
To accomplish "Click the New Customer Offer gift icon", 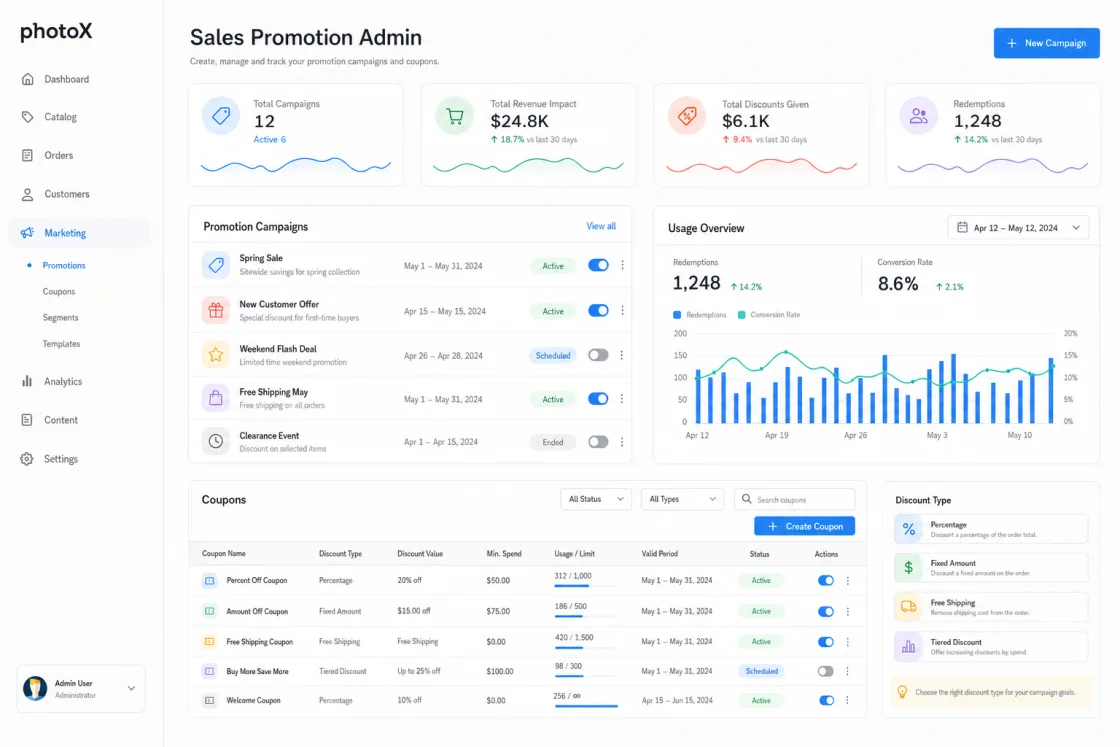I will [x=216, y=311].
